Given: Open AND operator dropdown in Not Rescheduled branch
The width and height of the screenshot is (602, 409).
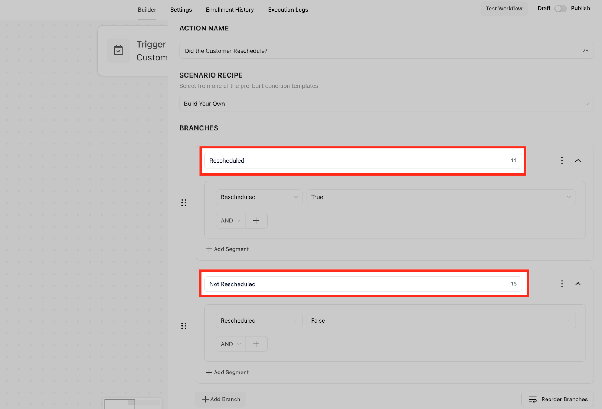Looking at the screenshot, I should [231, 344].
